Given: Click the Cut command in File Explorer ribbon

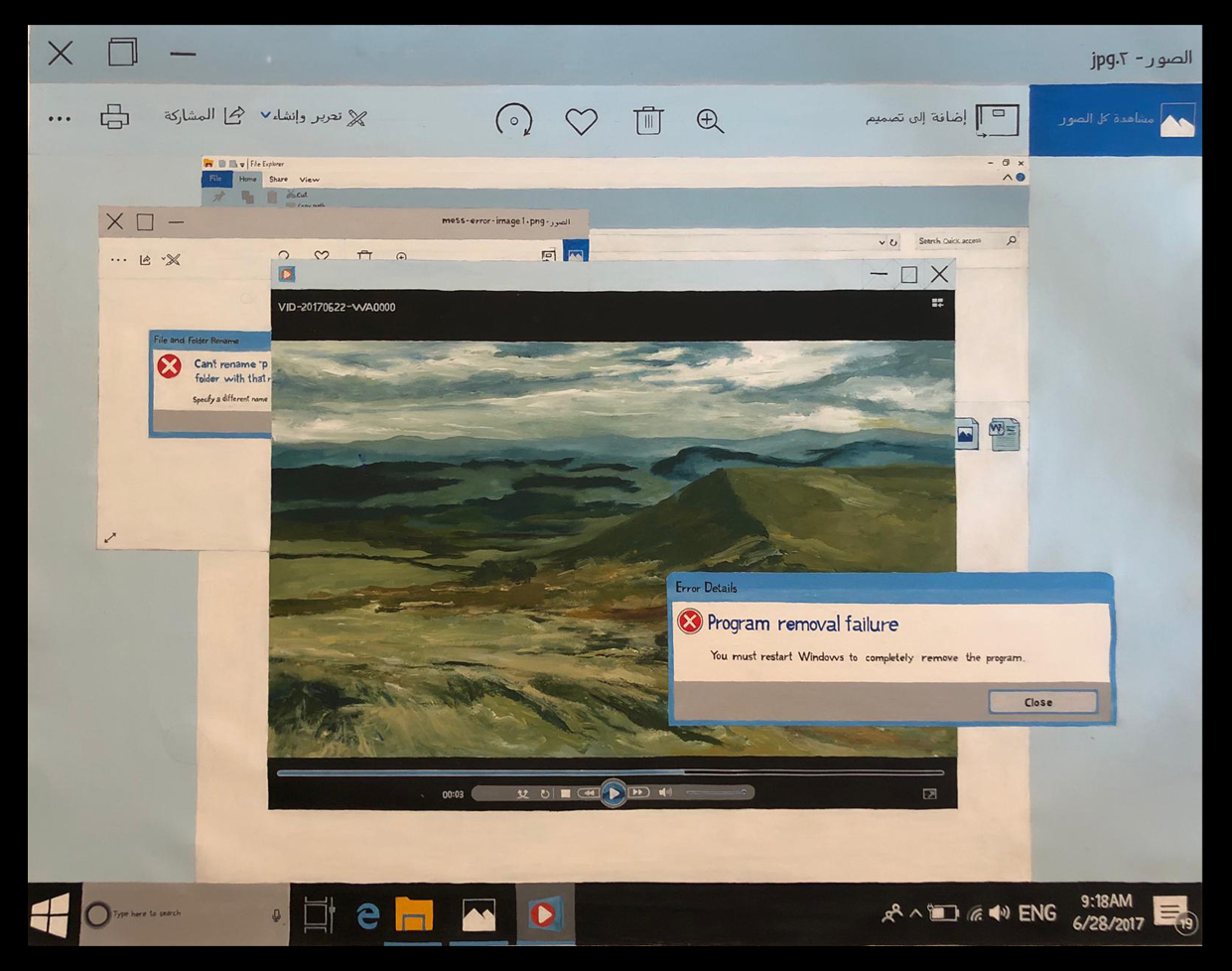Looking at the screenshot, I should 298,195.
